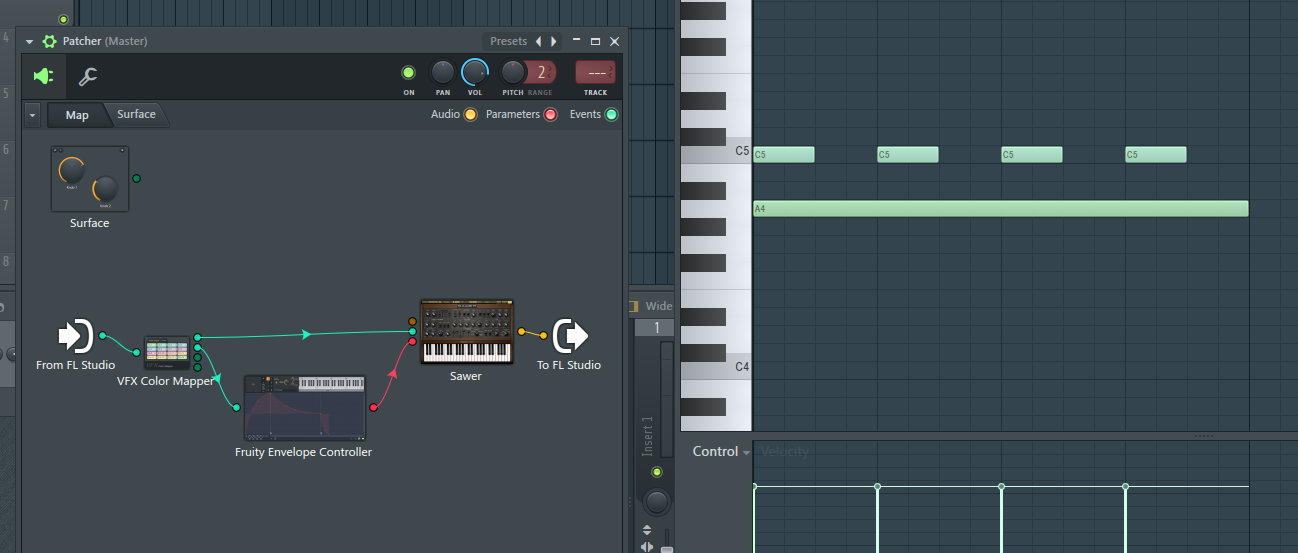Open the wrench settings panel in Patcher
1298x553 pixels.
pyautogui.click(x=88, y=76)
